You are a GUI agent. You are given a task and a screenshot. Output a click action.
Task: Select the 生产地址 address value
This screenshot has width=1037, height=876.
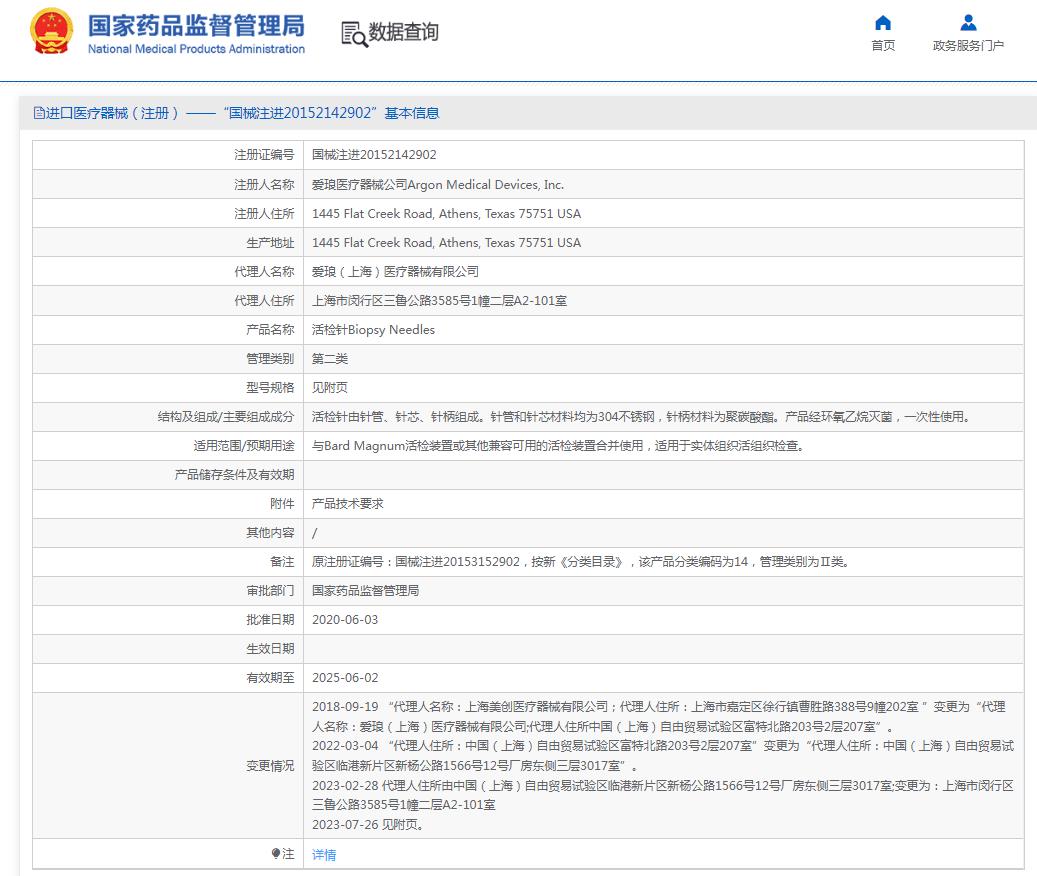click(446, 243)
